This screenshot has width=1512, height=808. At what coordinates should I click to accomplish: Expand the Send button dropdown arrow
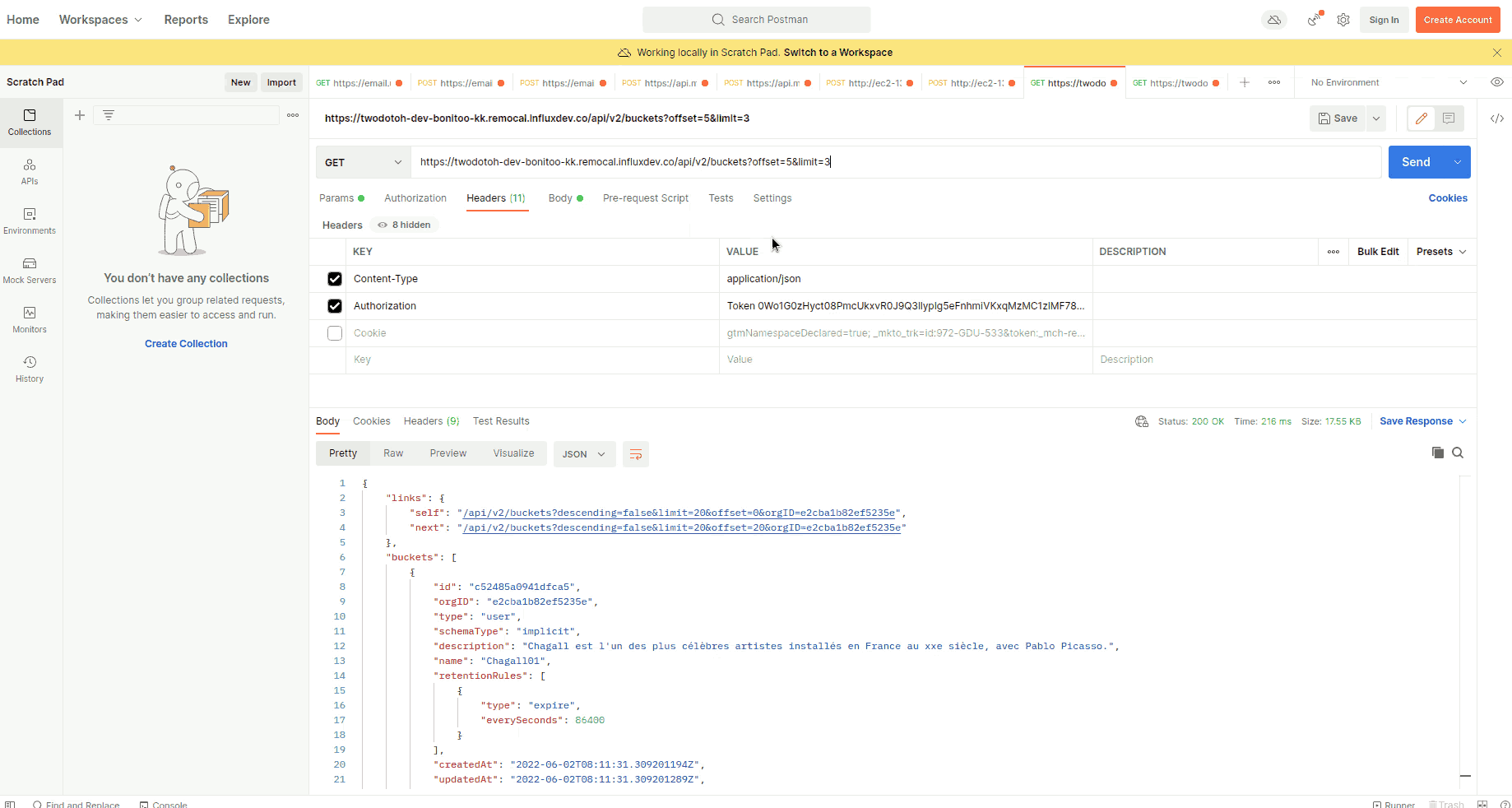tap(1458, 162)
